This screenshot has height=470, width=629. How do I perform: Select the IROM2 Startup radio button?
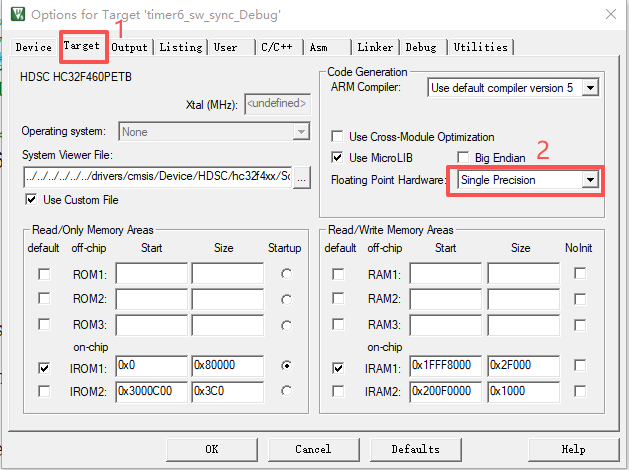286,391
